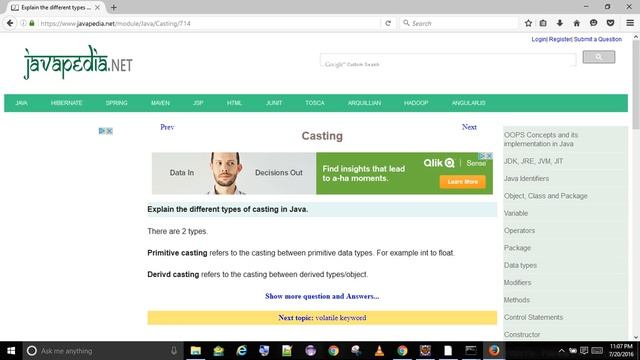Open VLC media player from taskbar
640x360 pixels.
pyautogui.click(x=379, y=351)
